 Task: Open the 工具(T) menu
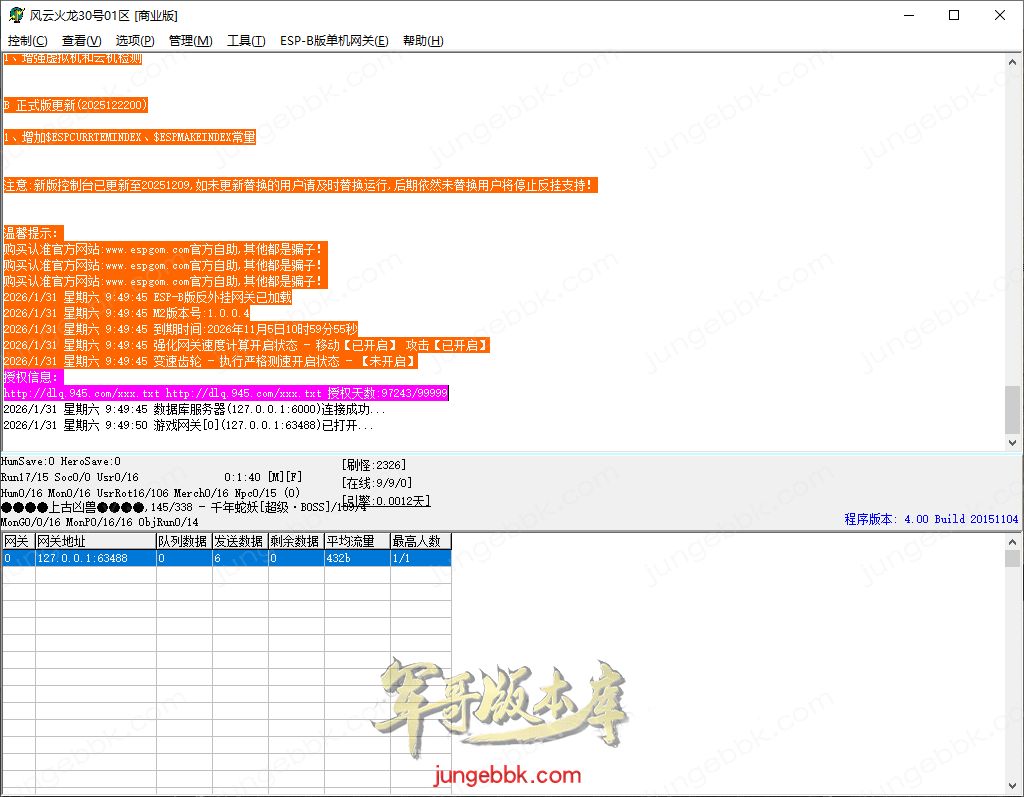tap(246, 41)
